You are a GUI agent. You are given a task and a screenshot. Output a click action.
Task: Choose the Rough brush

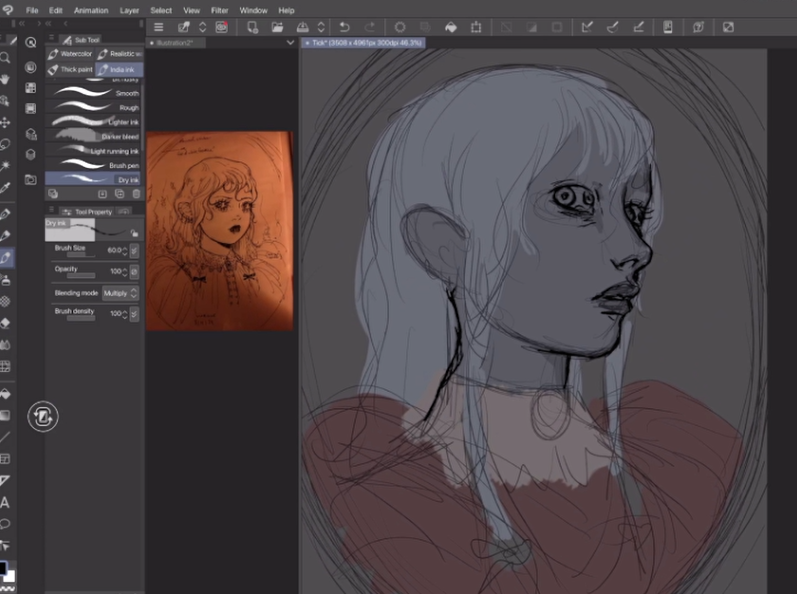pos(93,107)
